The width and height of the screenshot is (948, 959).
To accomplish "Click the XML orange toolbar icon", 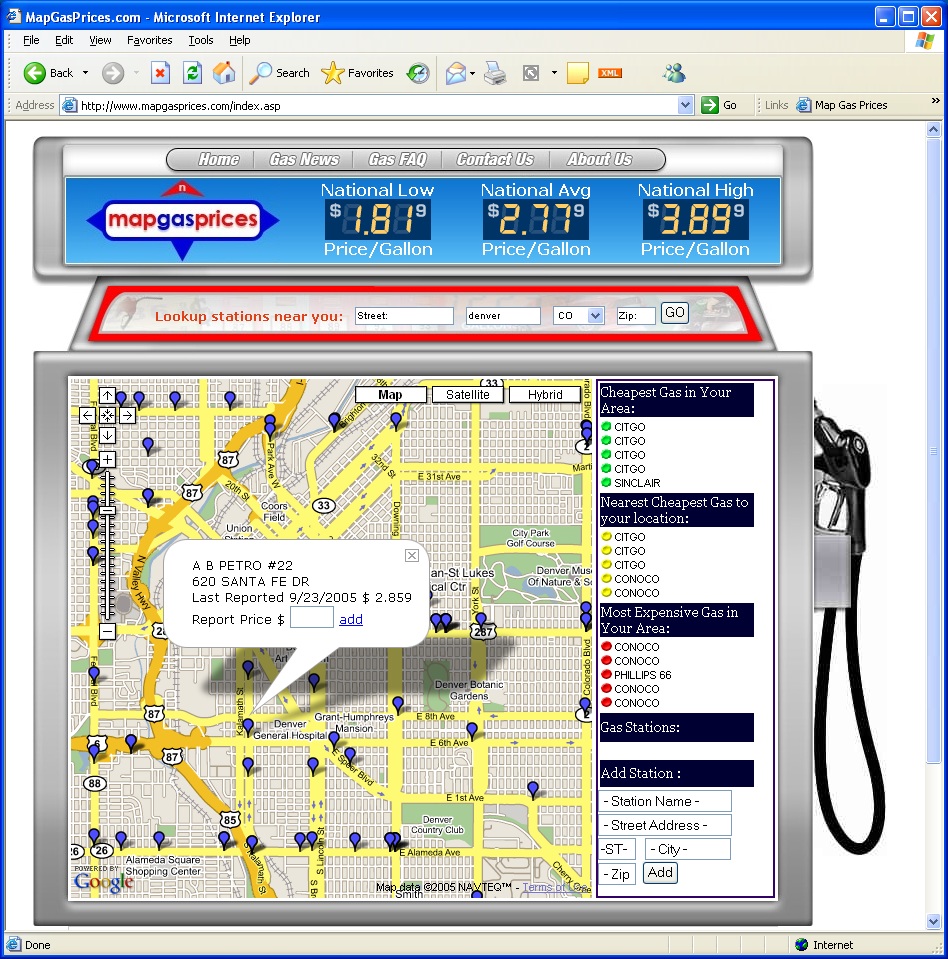I will tap(610, 73).
